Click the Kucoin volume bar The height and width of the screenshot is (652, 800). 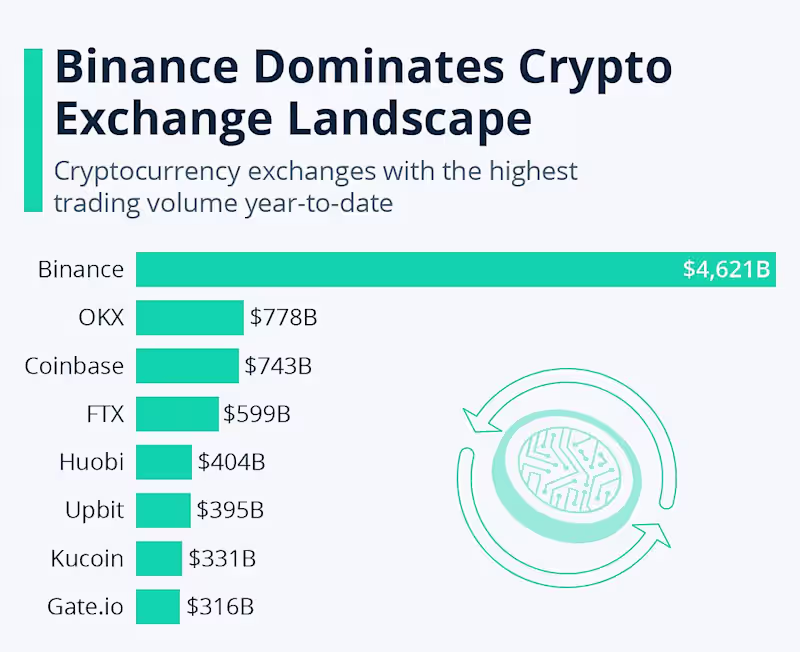(159, 558)
